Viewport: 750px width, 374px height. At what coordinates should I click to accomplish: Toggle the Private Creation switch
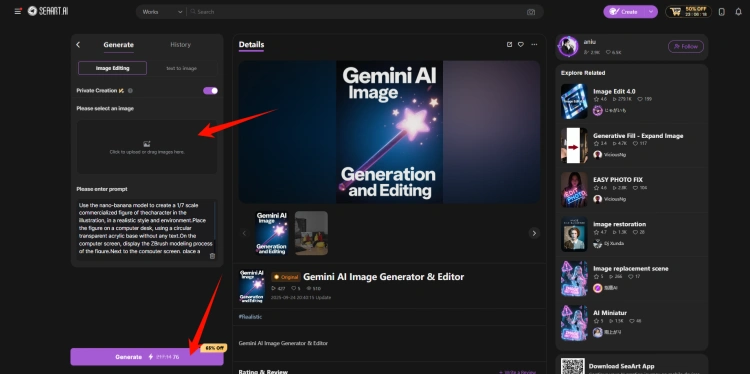(210, 90)
